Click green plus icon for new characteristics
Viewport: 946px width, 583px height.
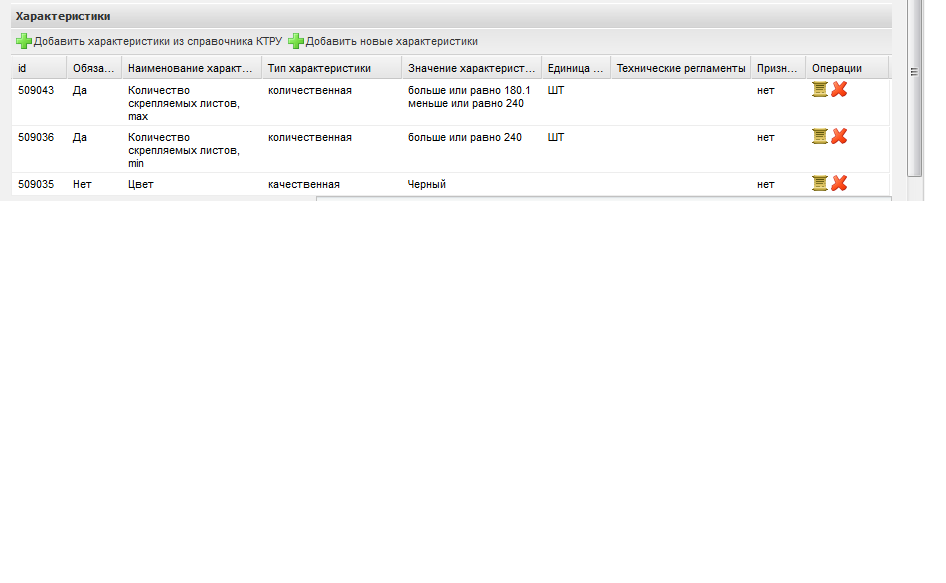pyautogui.click(x=296, y=41)
